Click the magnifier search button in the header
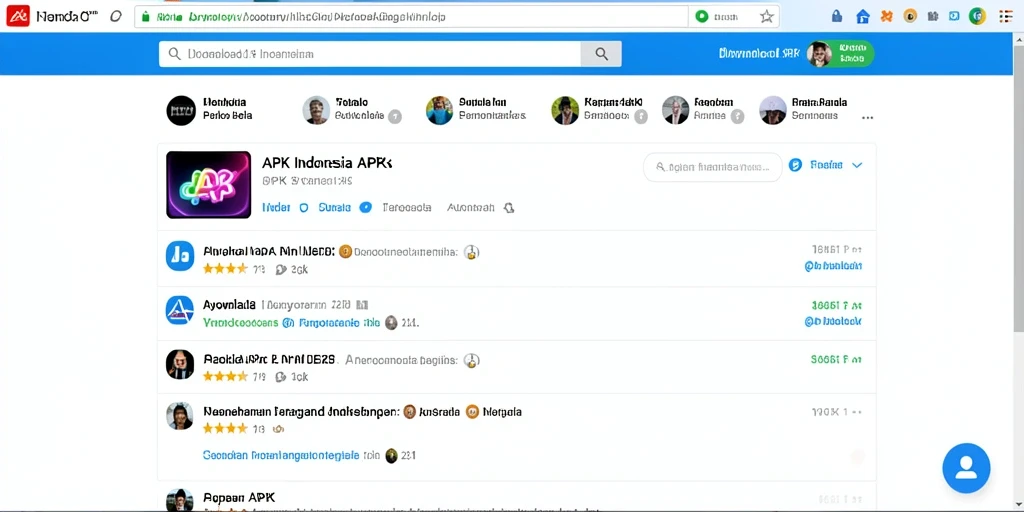1024x512 pixels. pyautogui.click(x=601, y=54)
